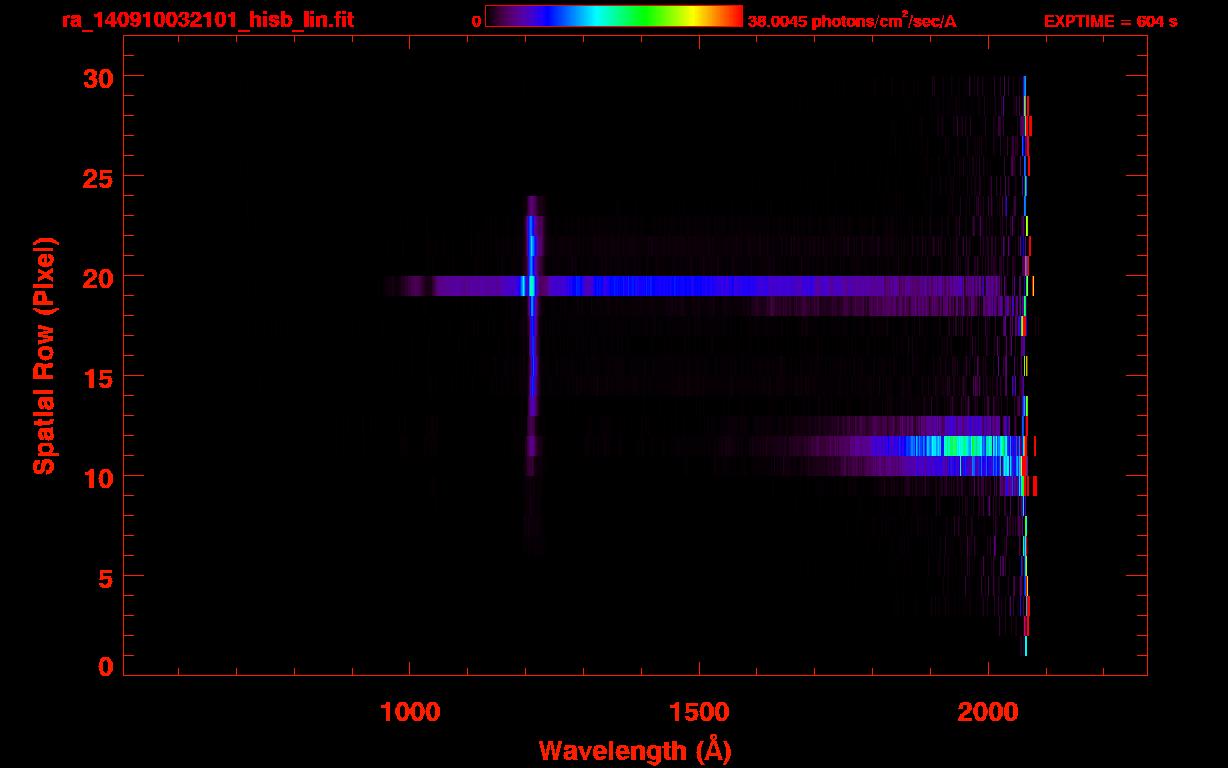This screenshot has height=768, width=1228.
Task: Click the color bar minimum value 0
Action: point(476,22)
